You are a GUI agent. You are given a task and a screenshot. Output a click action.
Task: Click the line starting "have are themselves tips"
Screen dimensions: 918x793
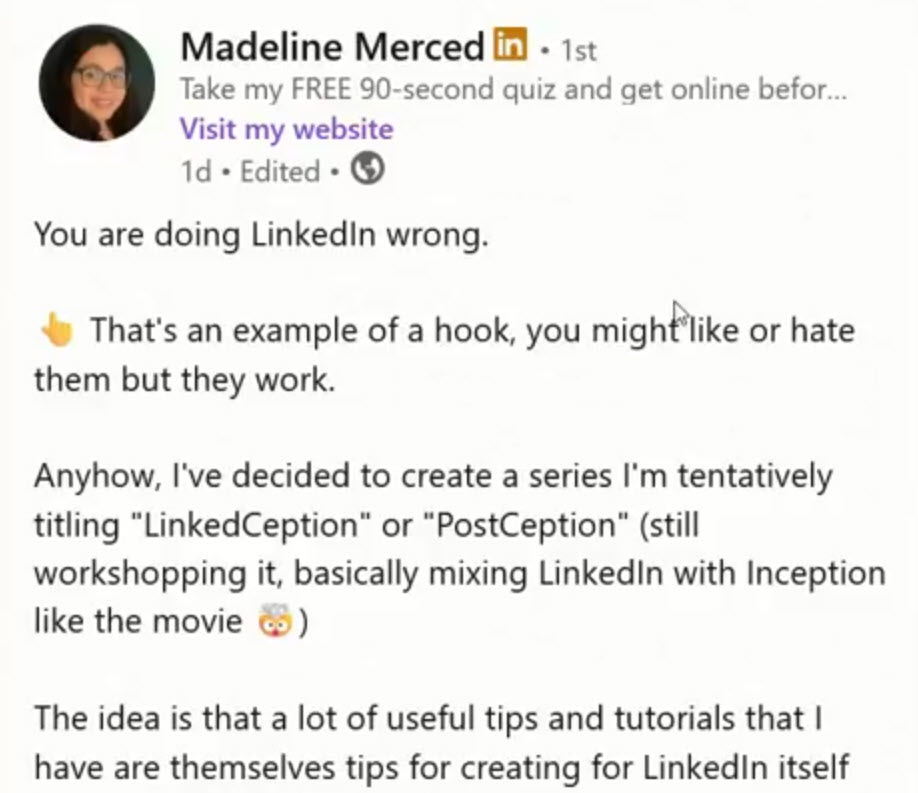(x=441, y=767)
